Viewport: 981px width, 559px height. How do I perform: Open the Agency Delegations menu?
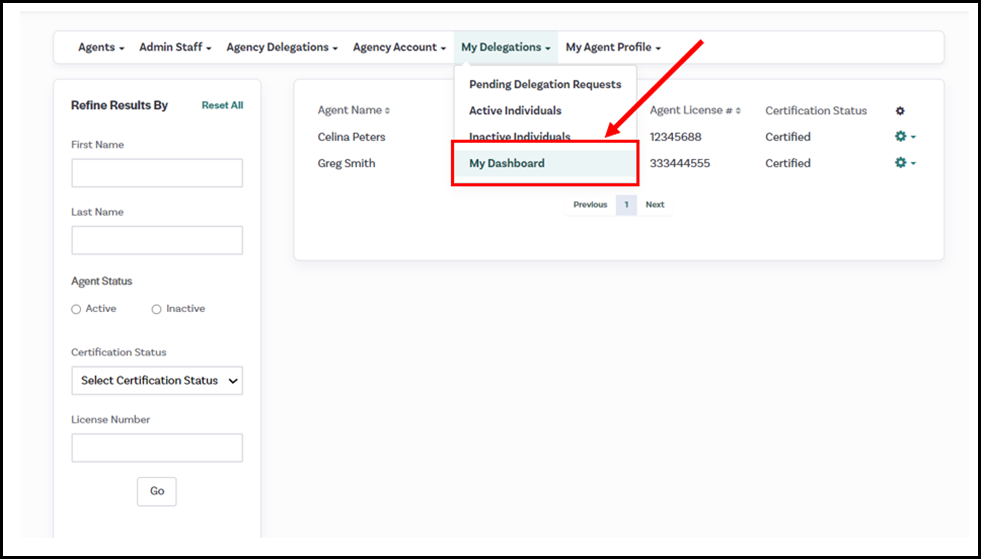[282, 47]
